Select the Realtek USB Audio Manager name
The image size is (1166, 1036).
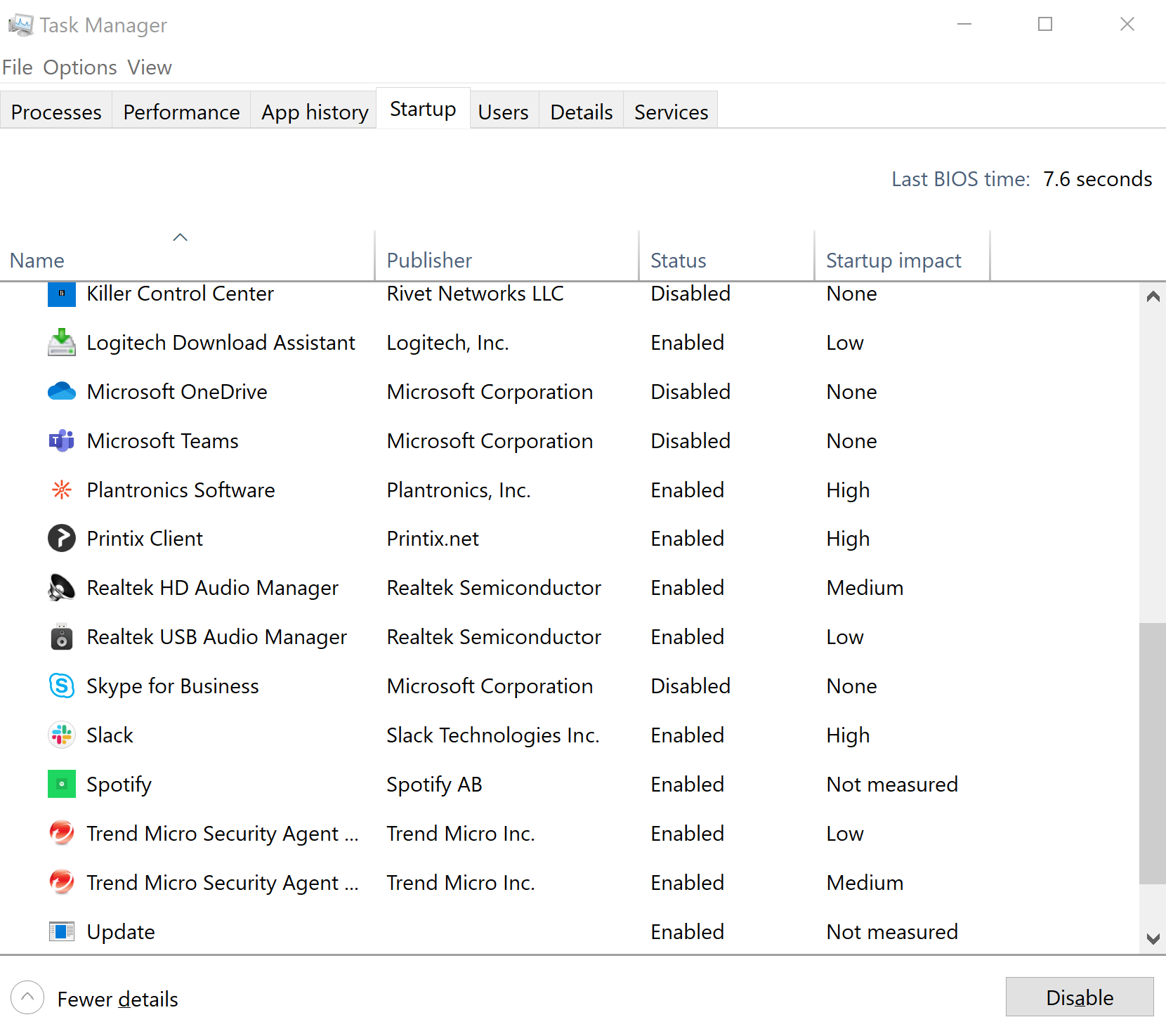[x=216, y=637]
